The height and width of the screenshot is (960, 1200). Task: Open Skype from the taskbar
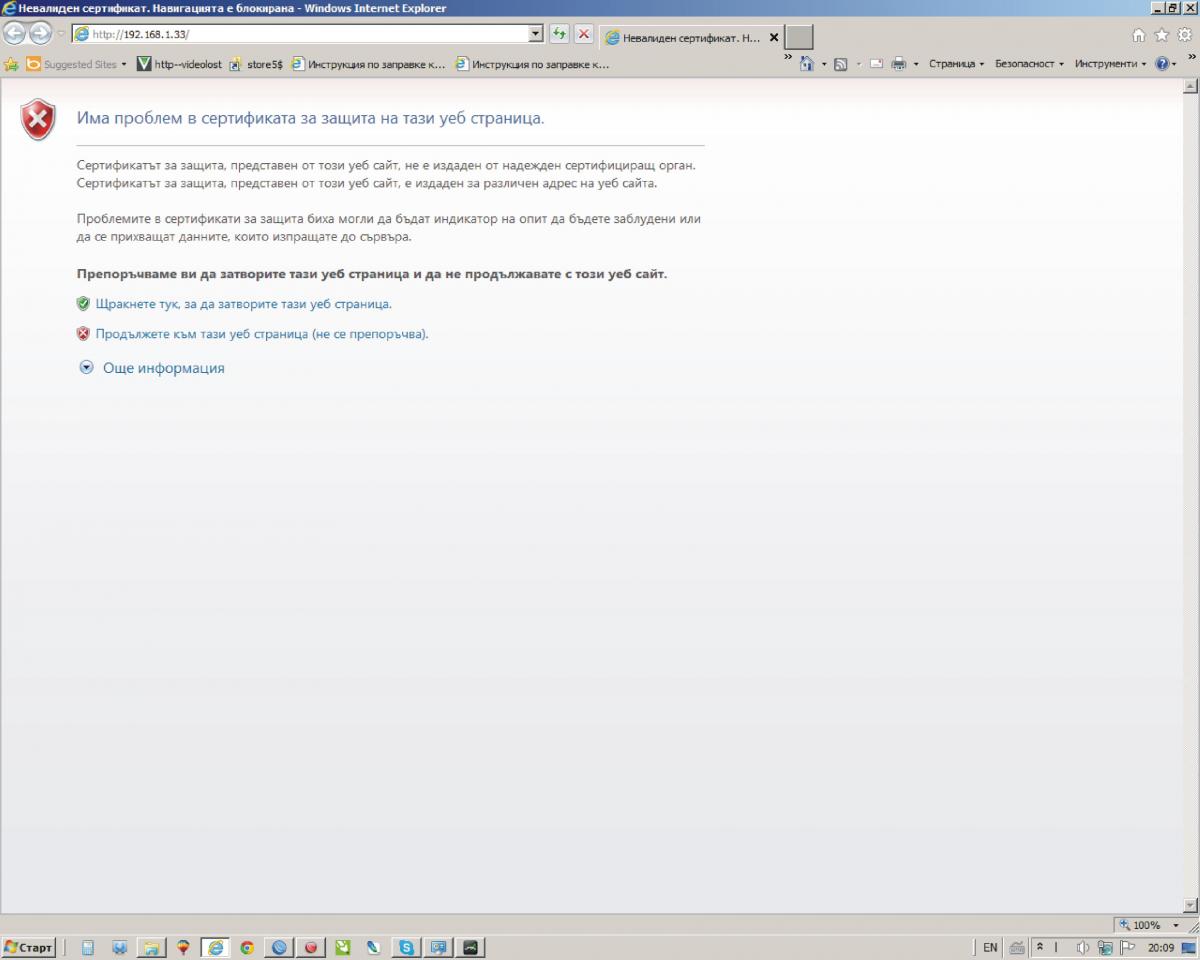[x=406, y=947]
